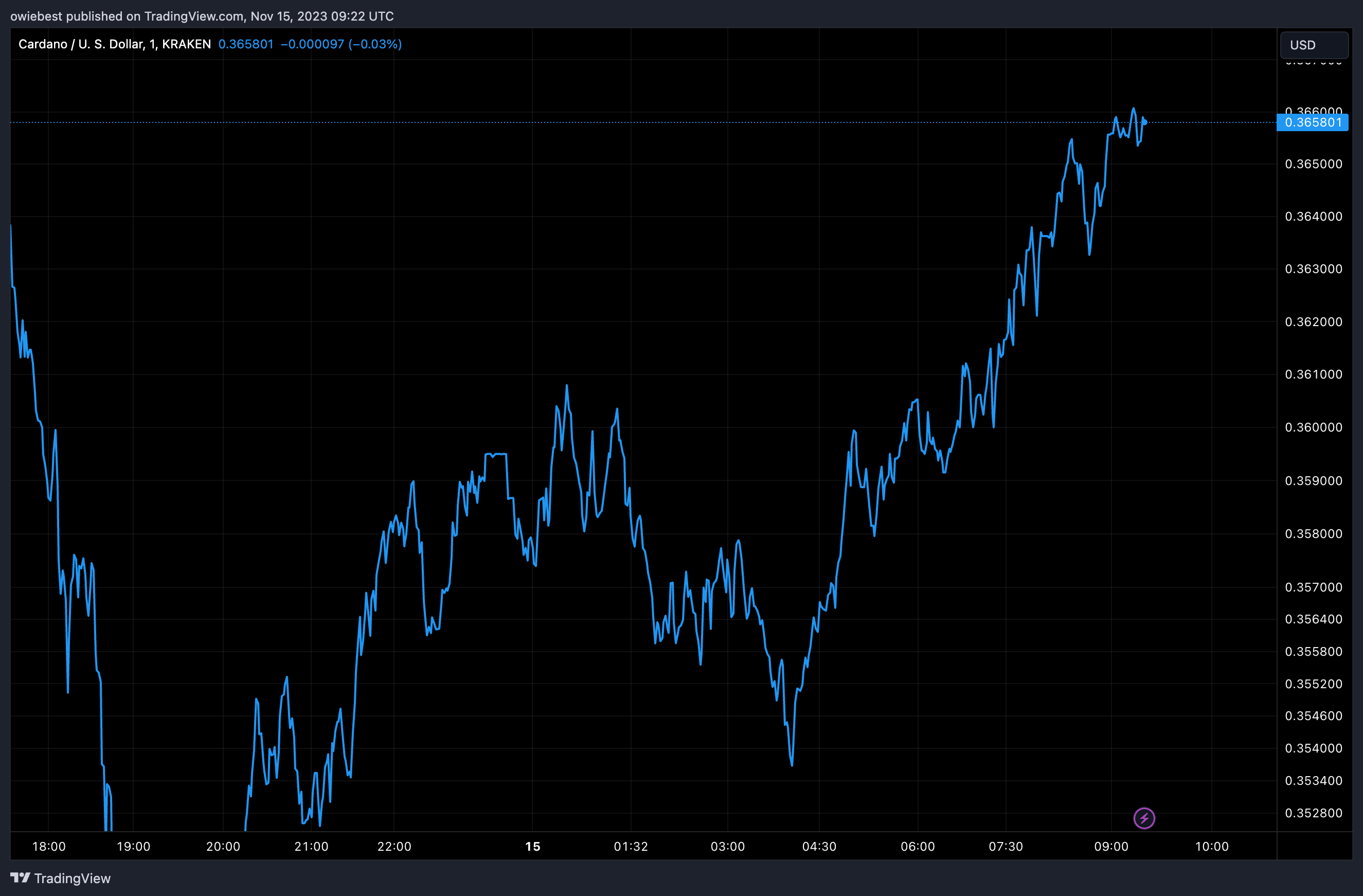1363x896 pixels.
Task: Click the highlighted 0.365801 current price label
Action: (x=1312, y=122)
